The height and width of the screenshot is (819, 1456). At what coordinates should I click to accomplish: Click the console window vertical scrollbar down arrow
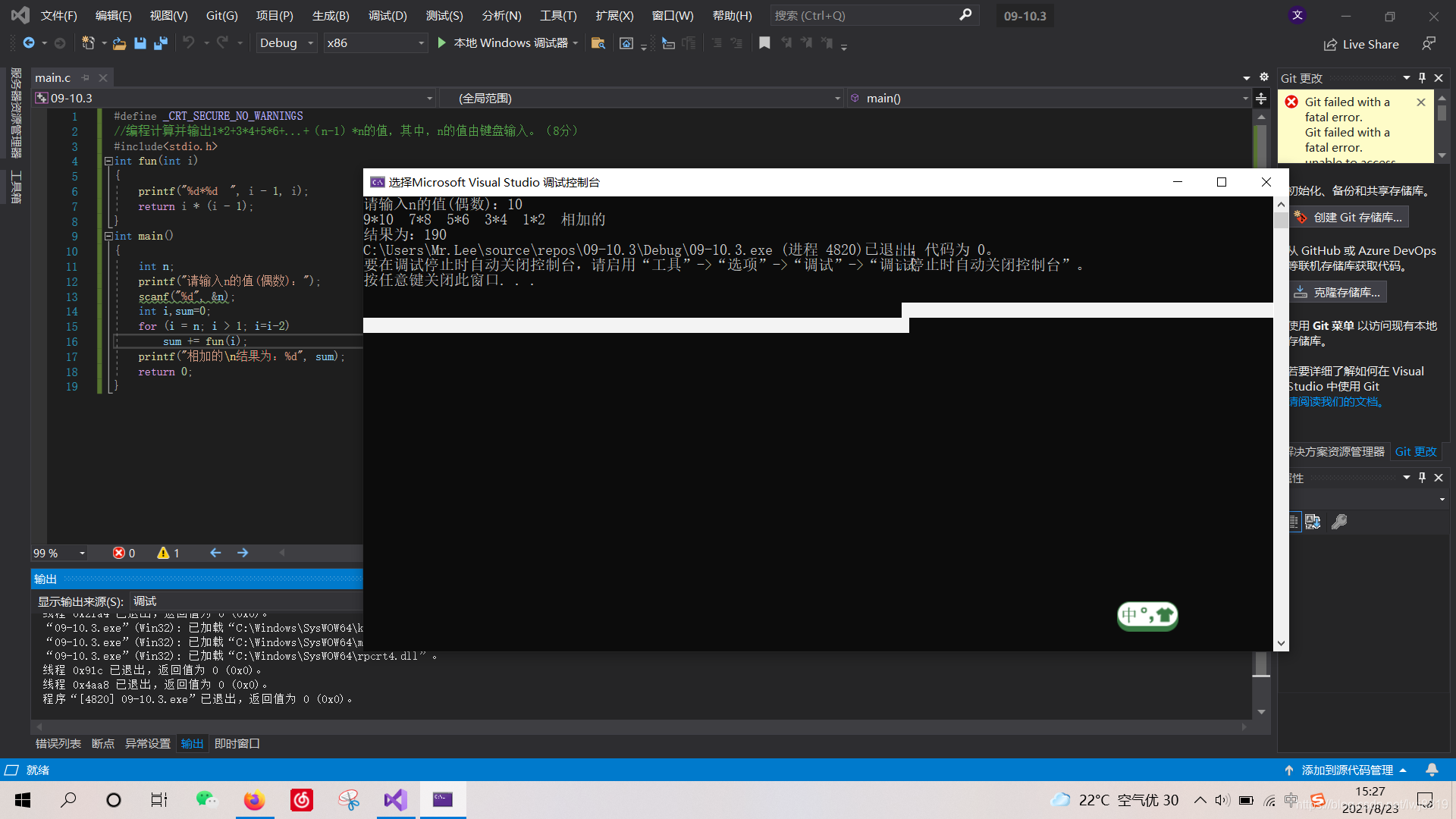1281,643
